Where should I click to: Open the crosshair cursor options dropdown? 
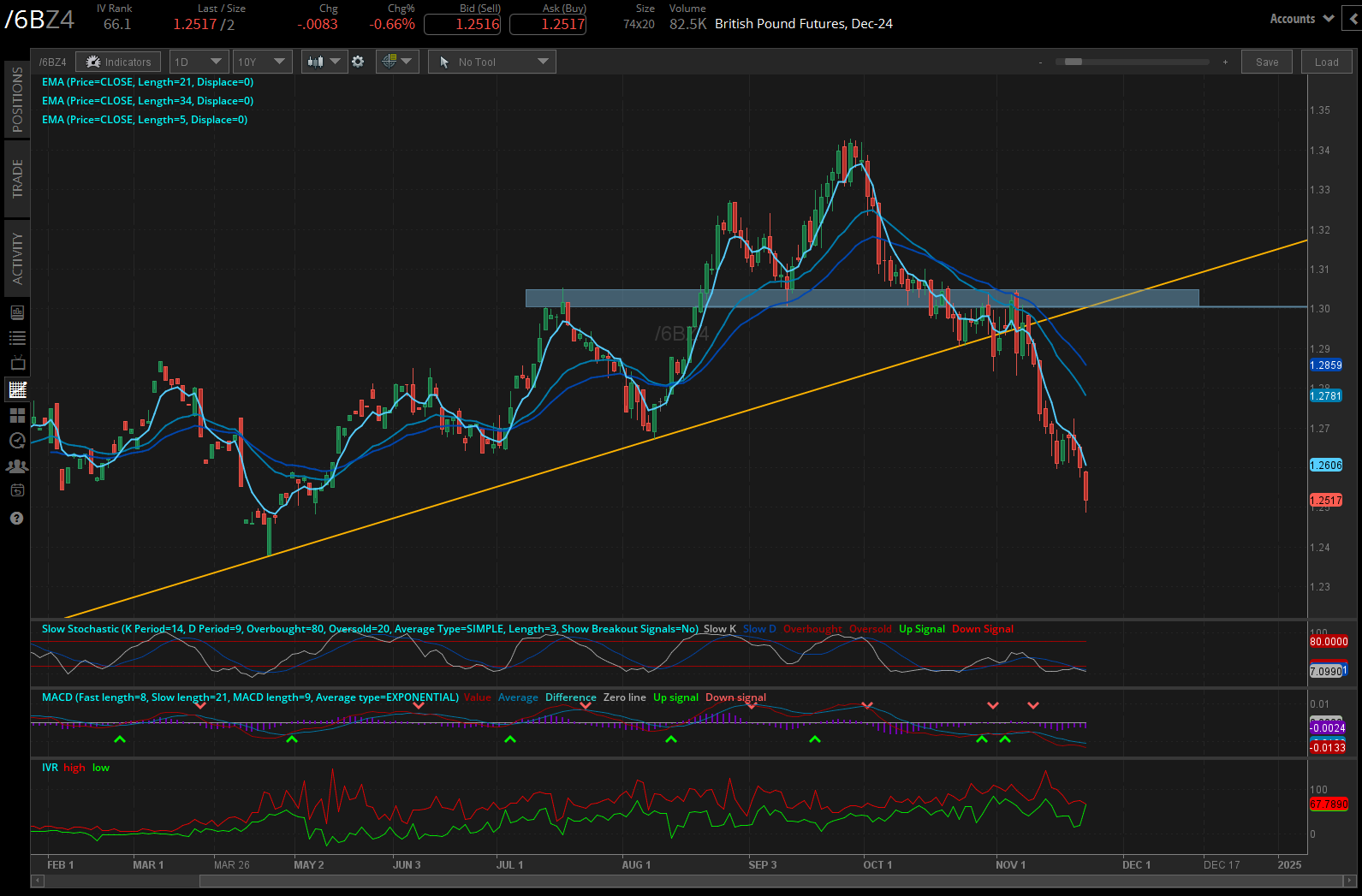396,62
